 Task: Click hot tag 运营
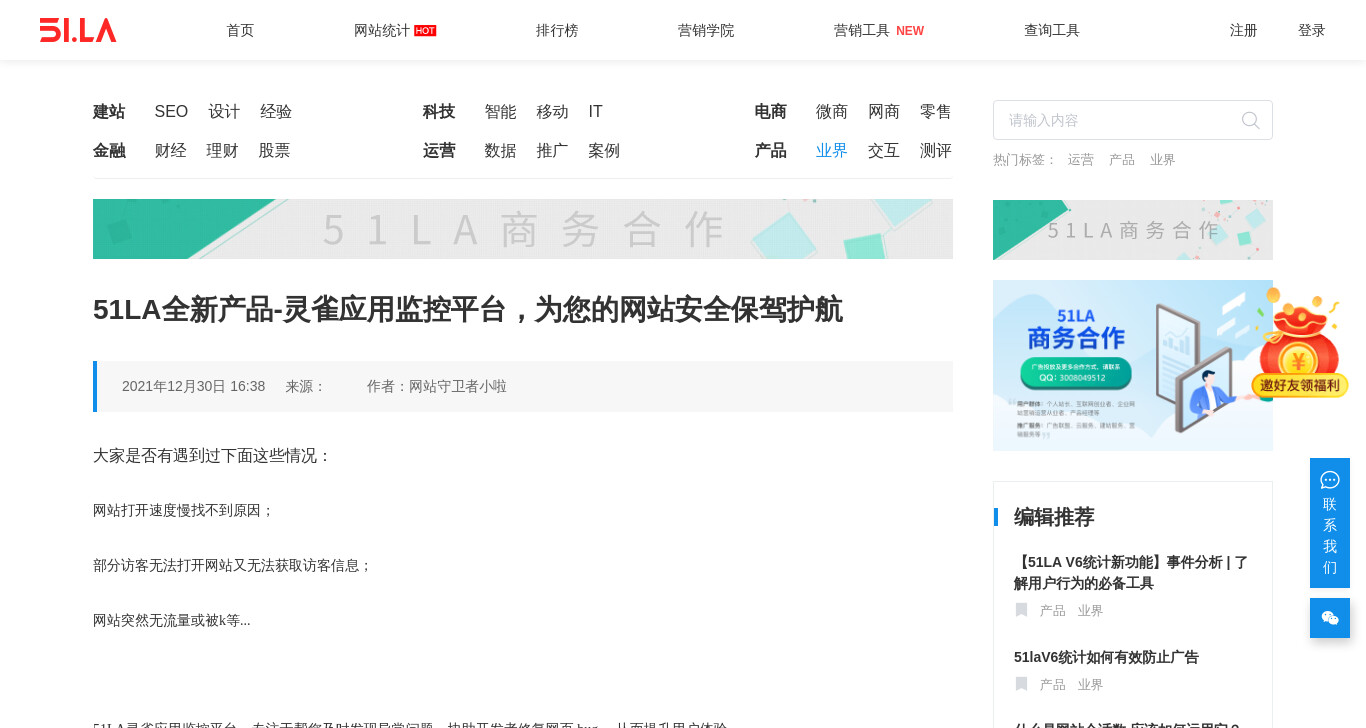point(1081,160)
